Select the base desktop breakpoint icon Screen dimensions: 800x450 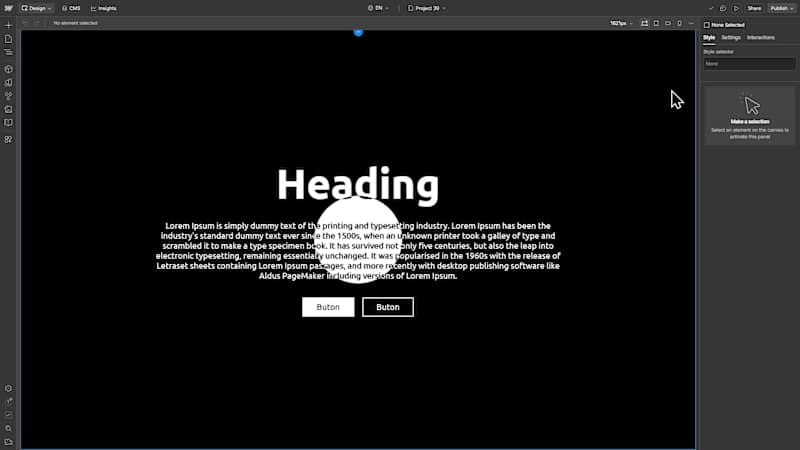pos(644,23)
